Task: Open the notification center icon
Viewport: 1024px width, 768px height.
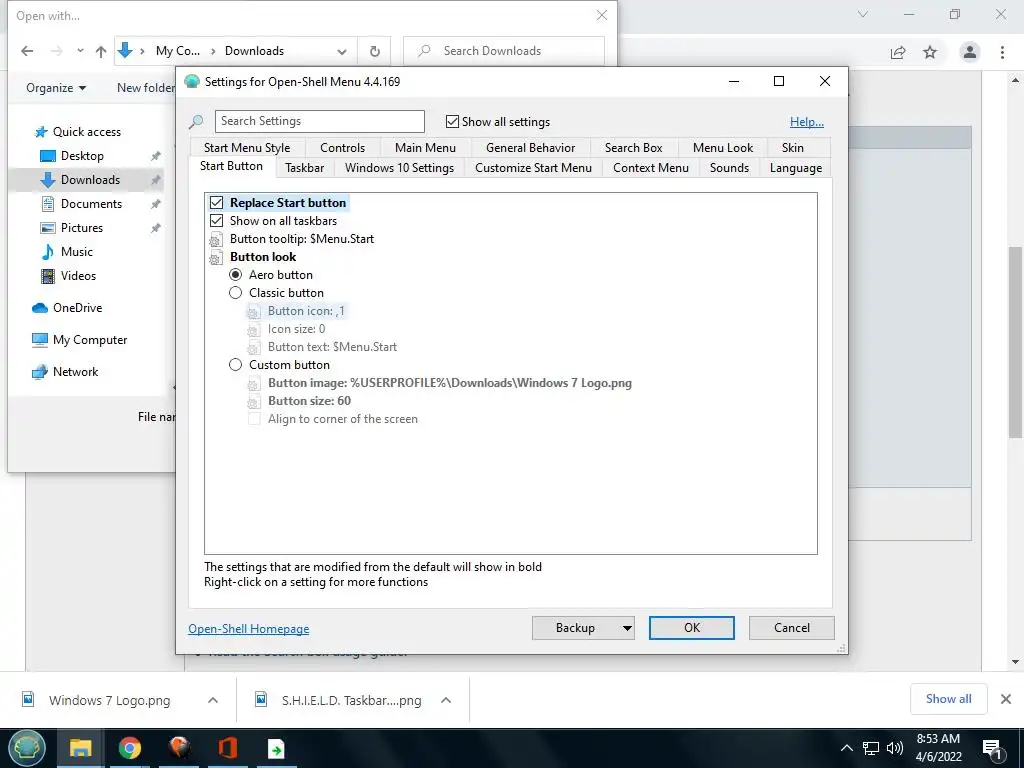Action: tap(993, 750)
